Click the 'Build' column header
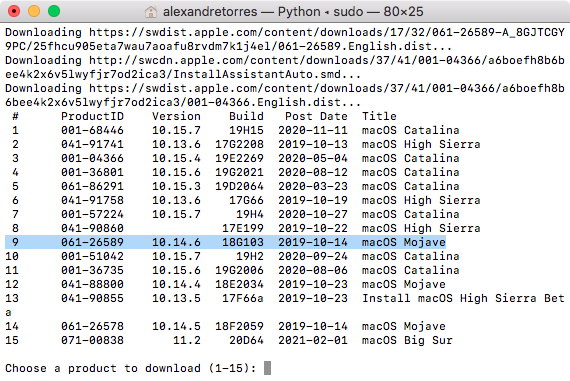This screenshot has width=570, height=381. point(246,116)
